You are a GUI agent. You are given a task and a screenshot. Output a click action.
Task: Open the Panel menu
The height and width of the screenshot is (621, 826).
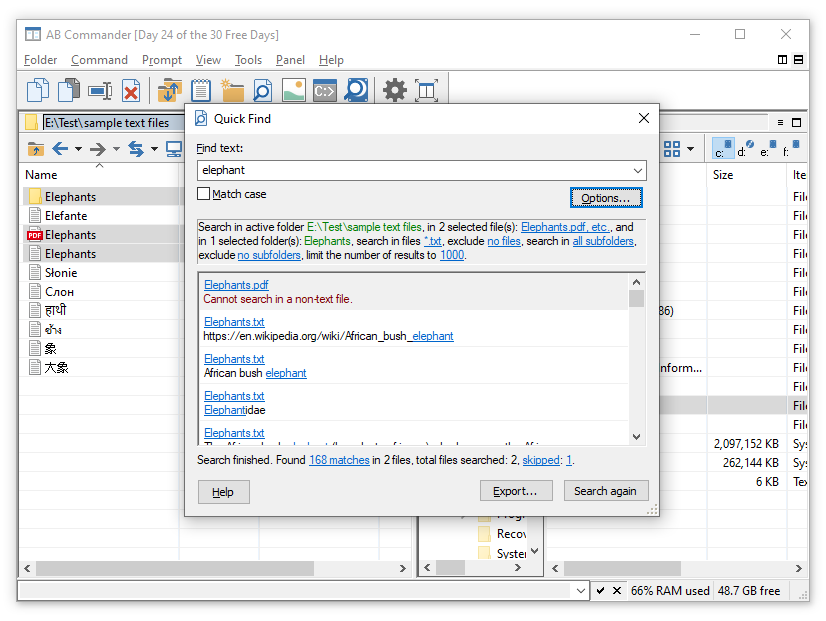point(290,60)
